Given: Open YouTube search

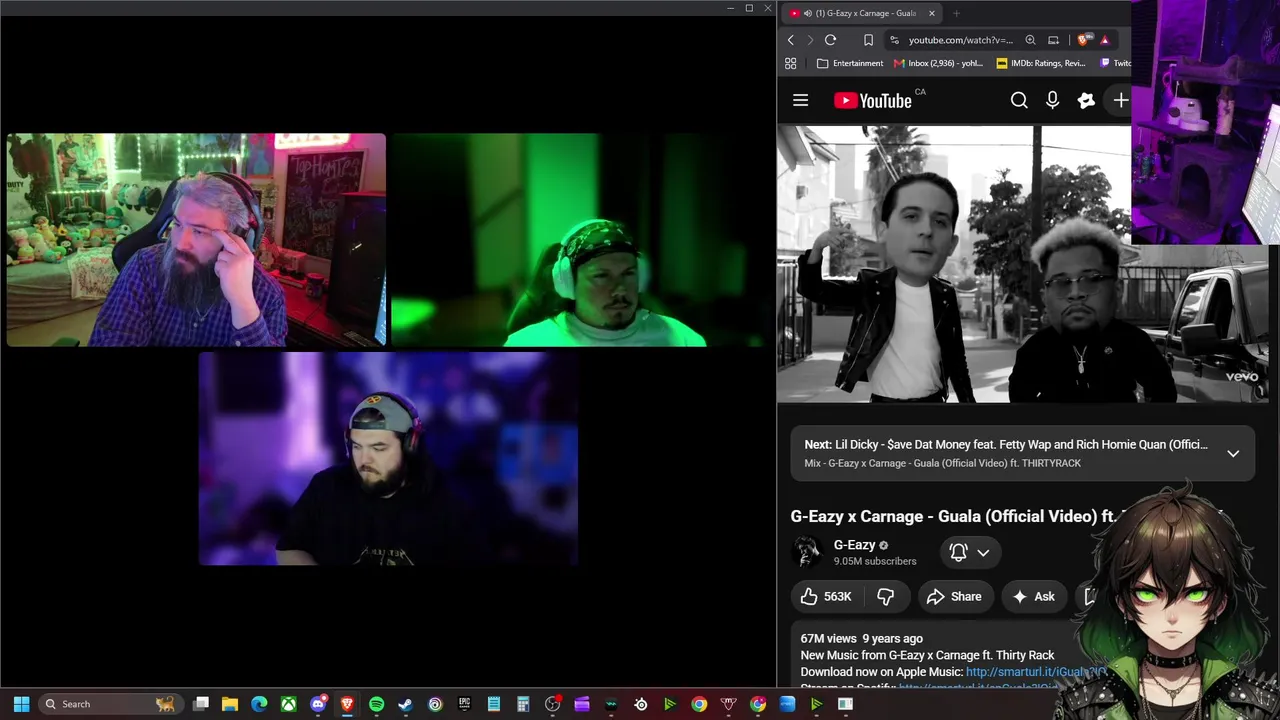Looking at the screenshot, I should point(1019,100).
